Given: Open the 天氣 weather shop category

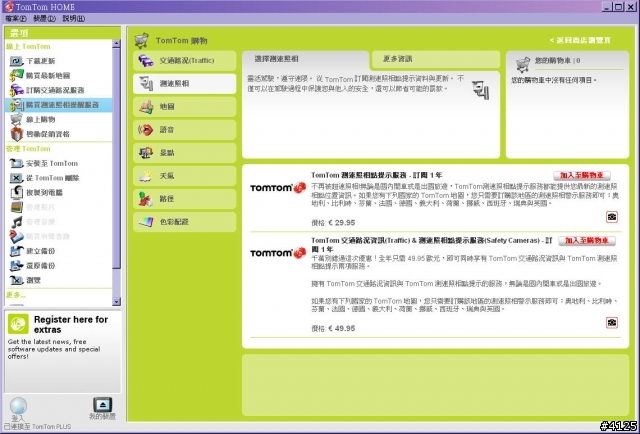Looking at the screenshot, I should (x=184, y=176).
